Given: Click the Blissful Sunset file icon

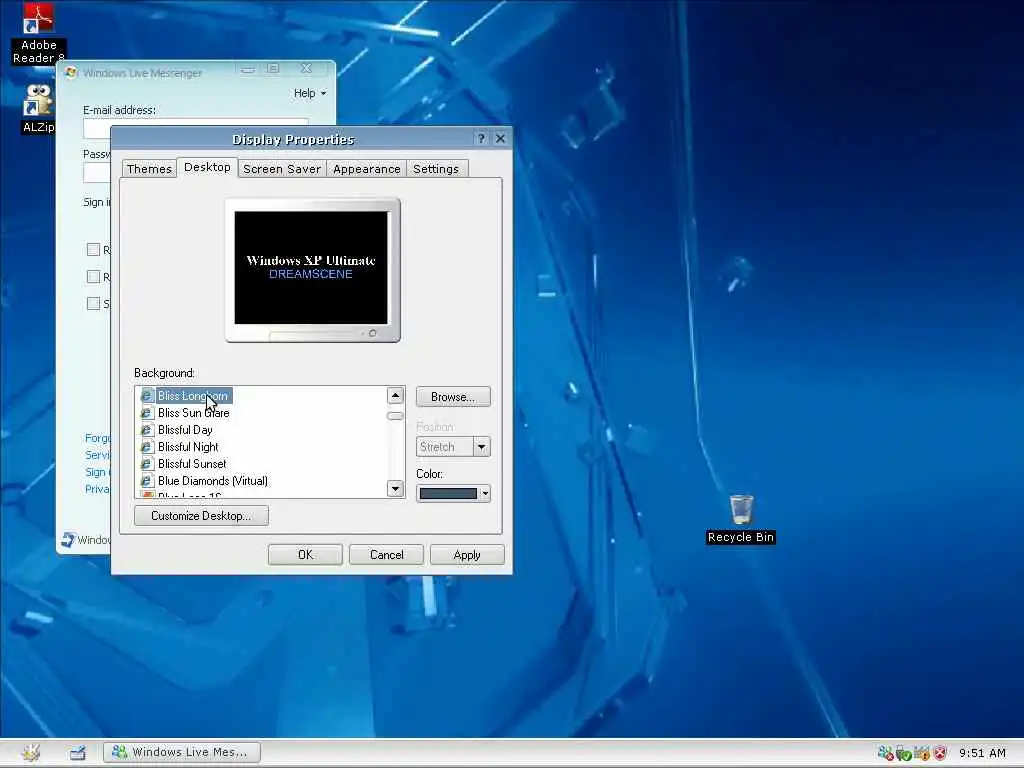Looking at the screenshot, I should tap(147, 464).
